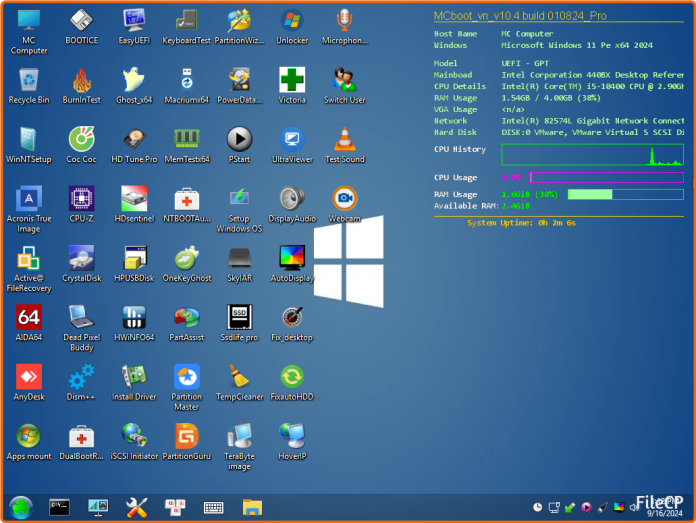This screenshot has height=523, width=696.
Task: Open iSCSI Initiator
Action: point(134,442)
